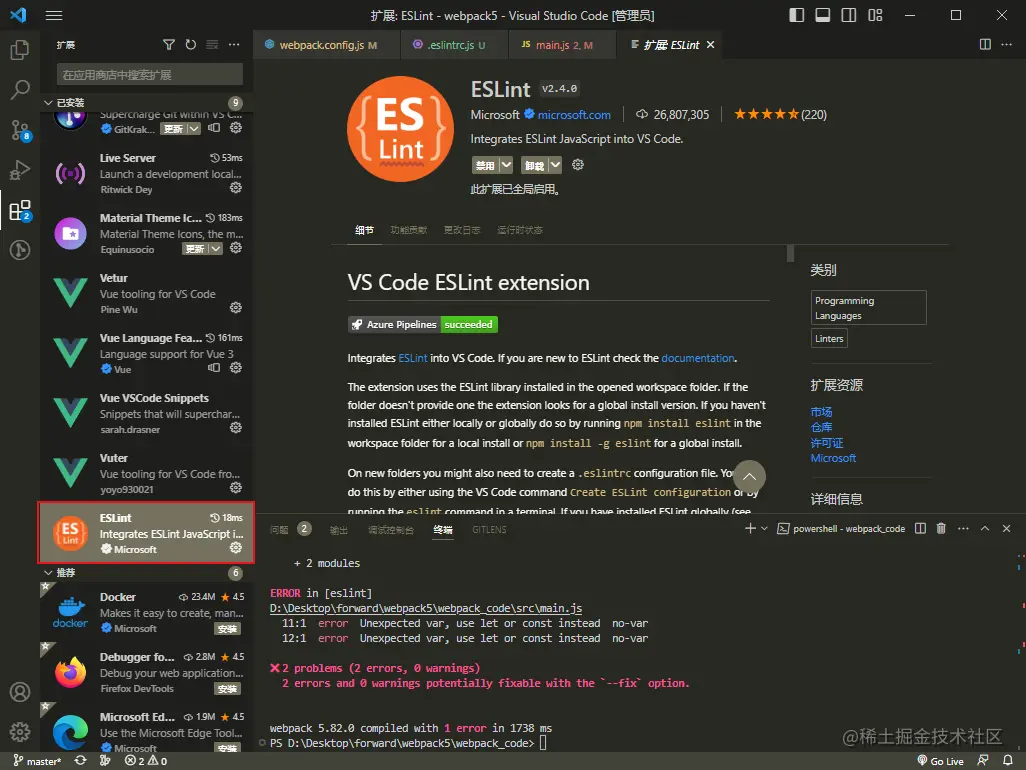The width and height of the screenshot is (1026, 770).
Task: Open Source Control view with badge 8
Action: [20, 130]
